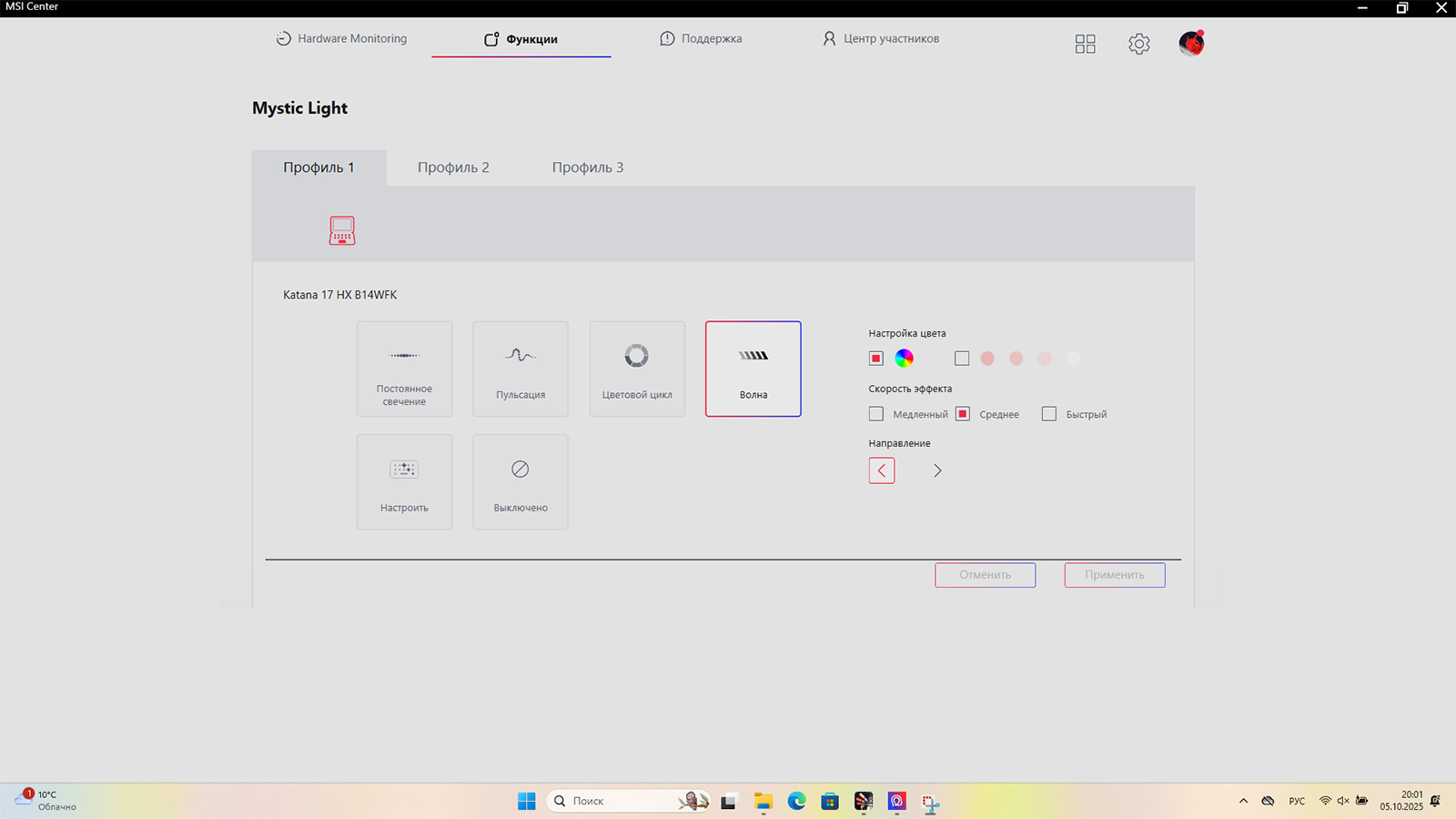The image size is (1456, 819).
Task: Select the rainbow color wheel swatch
Action: (904, 359)
